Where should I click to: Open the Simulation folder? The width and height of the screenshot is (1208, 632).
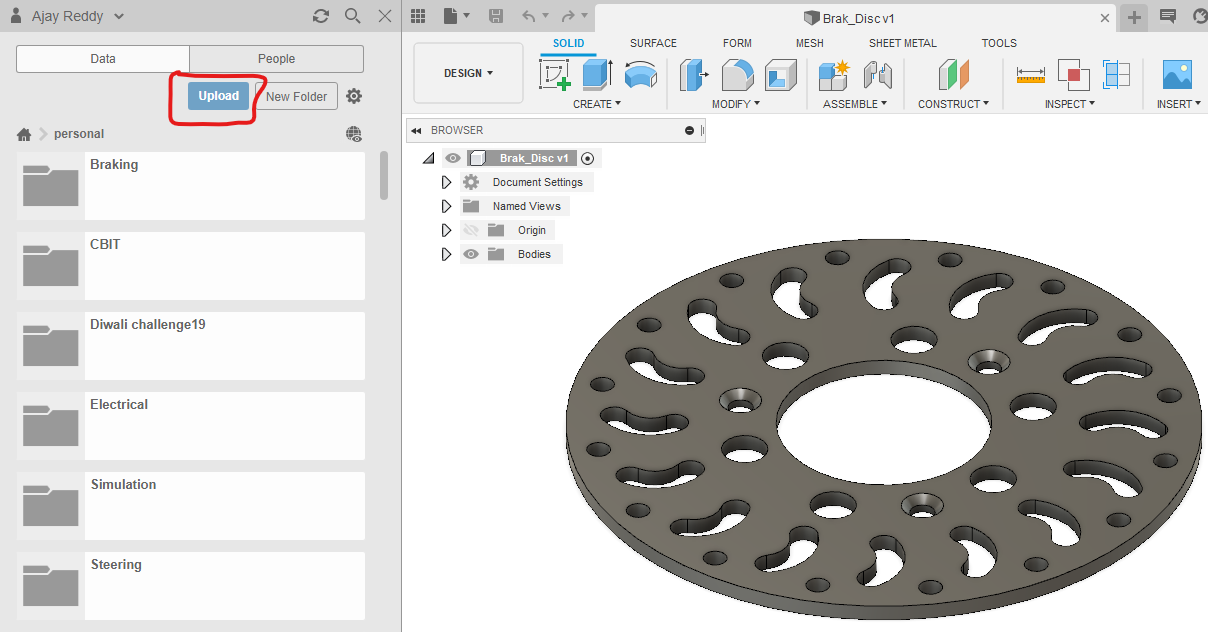[191, 506]
